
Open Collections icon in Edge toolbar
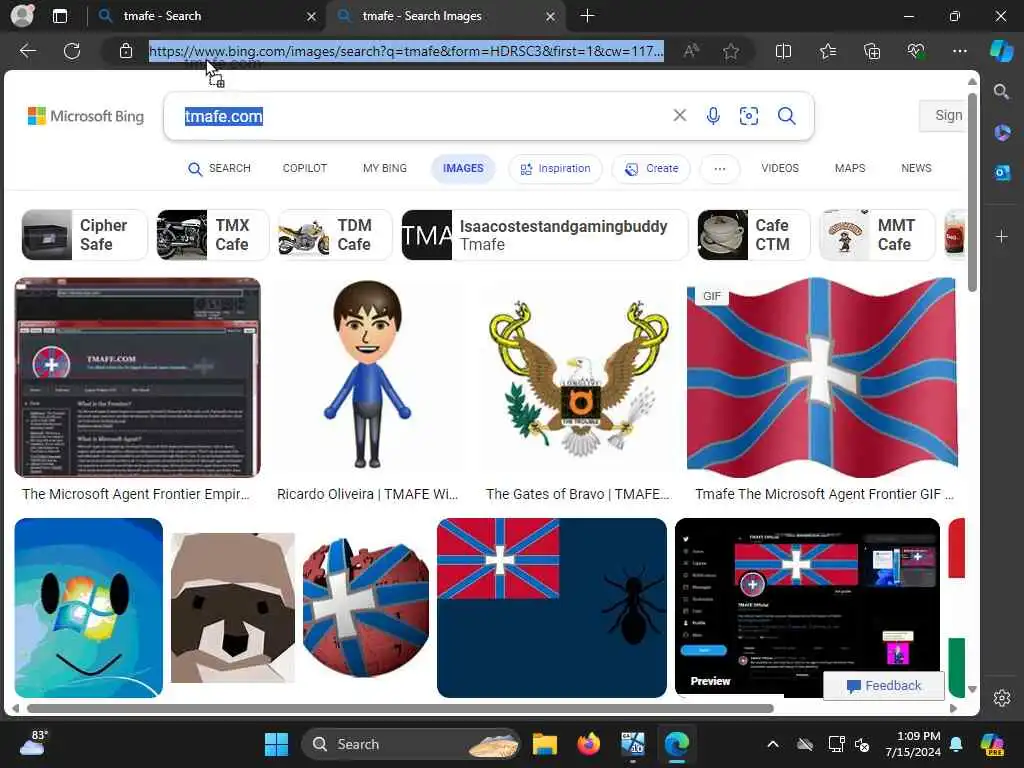(x=872, y=51)
